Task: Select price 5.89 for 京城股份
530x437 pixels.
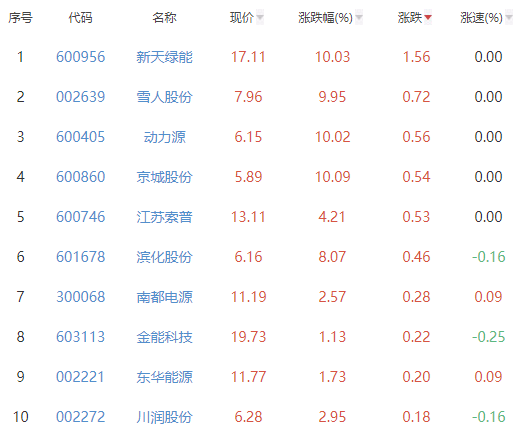Action: [248, 177]
